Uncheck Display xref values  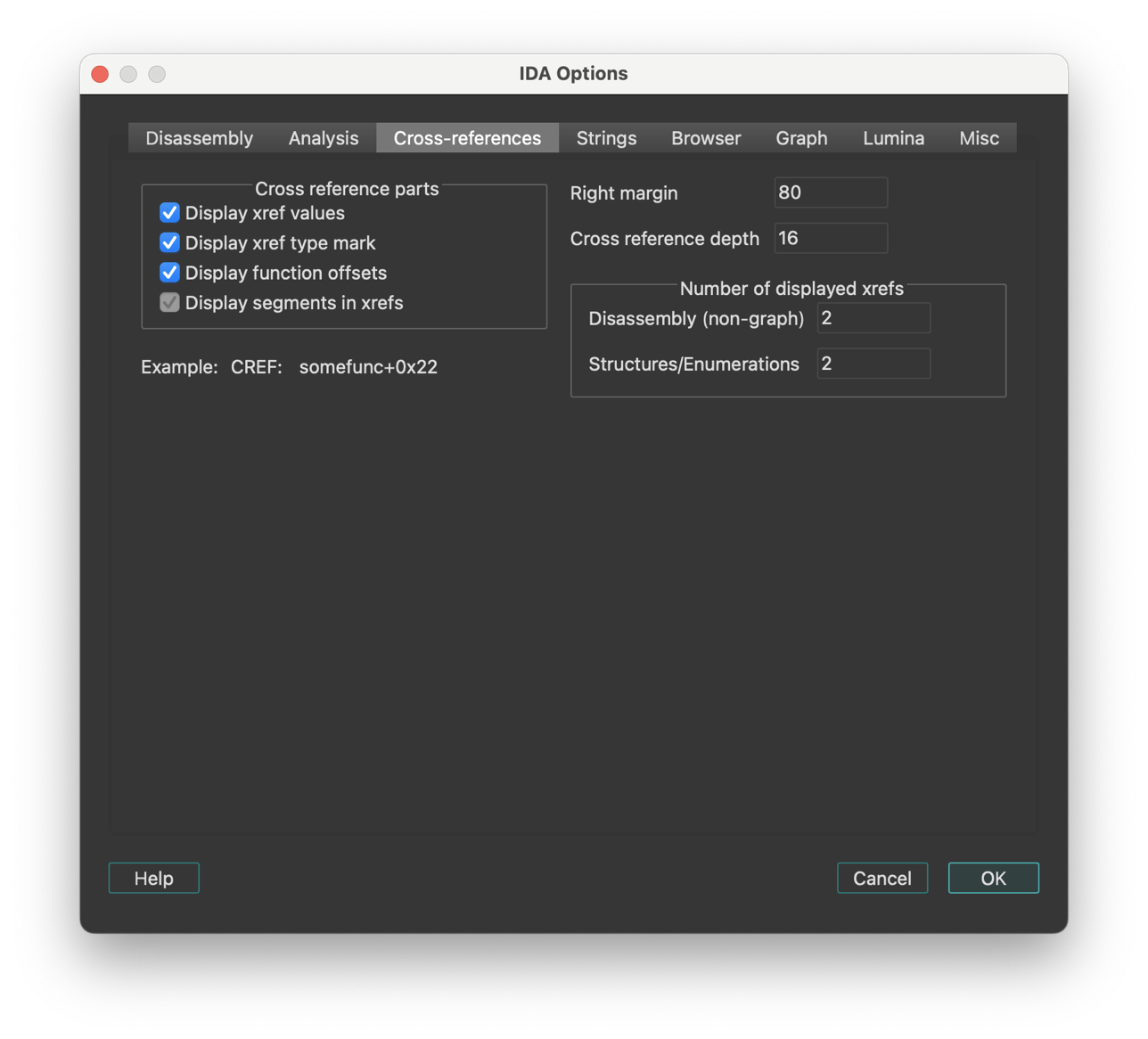point(169,212)
